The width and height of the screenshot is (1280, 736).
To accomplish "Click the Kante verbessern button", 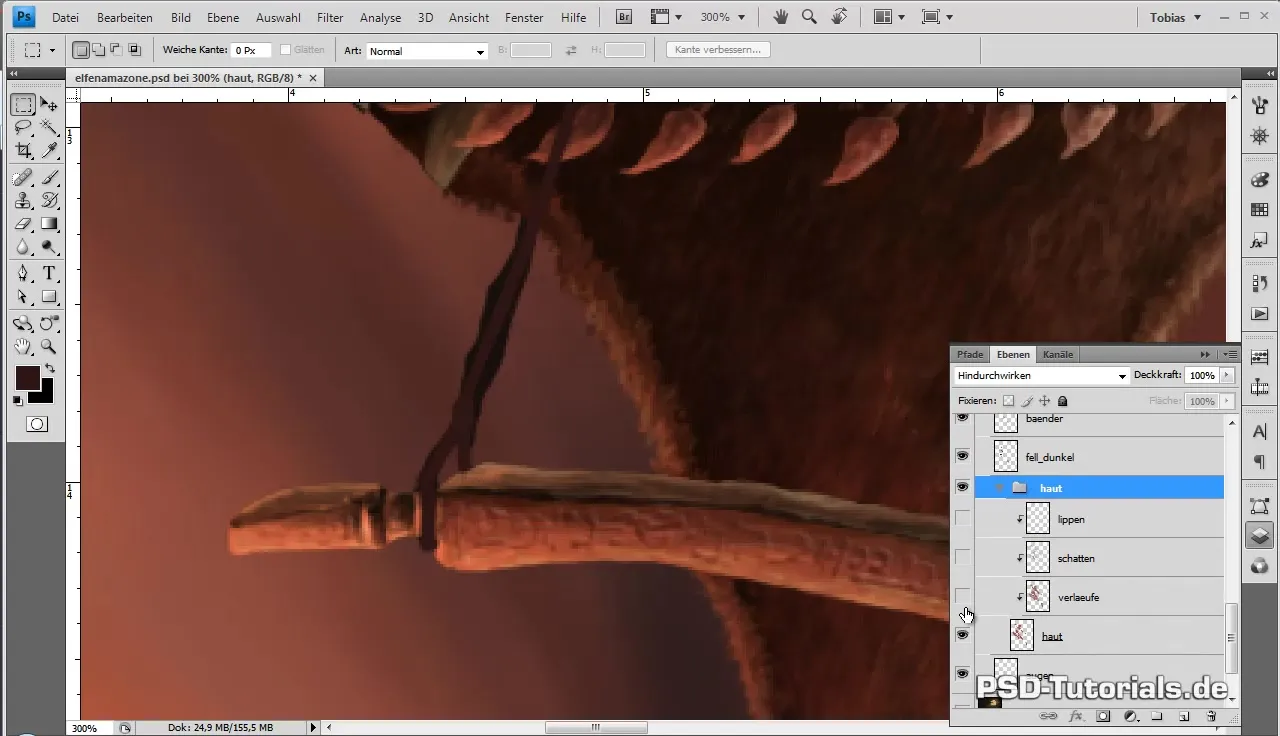I will pos(717,49).
